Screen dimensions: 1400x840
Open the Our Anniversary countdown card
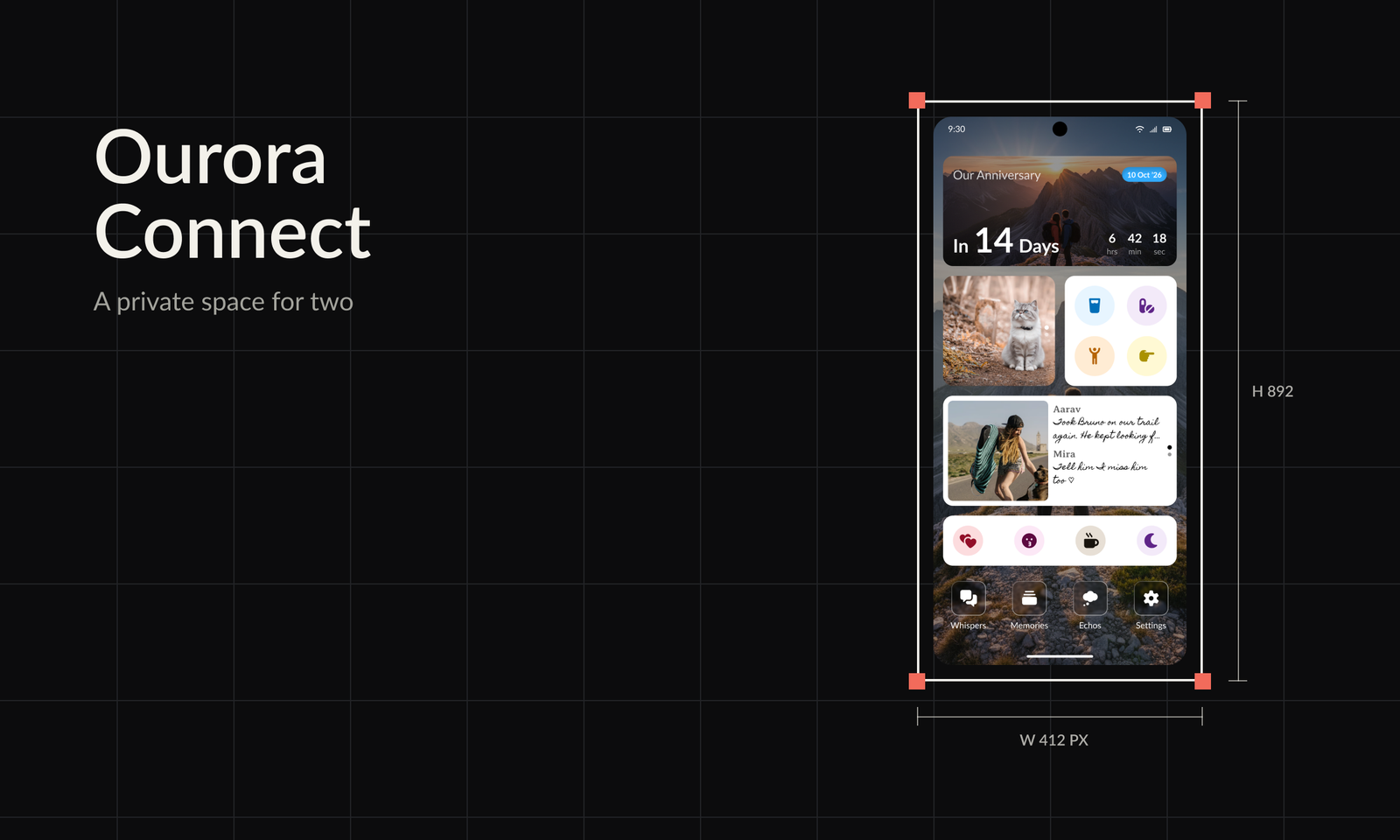click(1060, 211)
